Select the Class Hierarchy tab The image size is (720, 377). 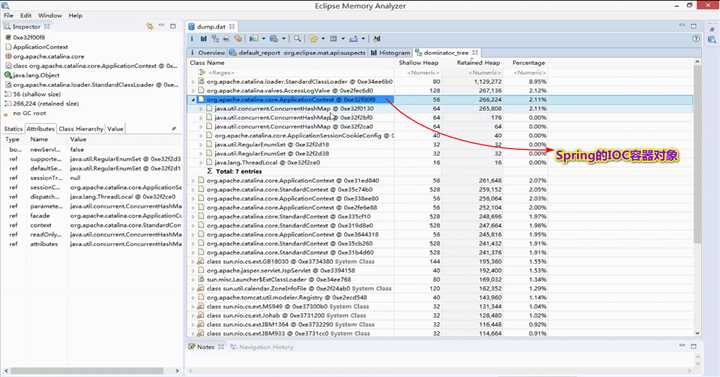pyautogui.click(x=81, y=129)
